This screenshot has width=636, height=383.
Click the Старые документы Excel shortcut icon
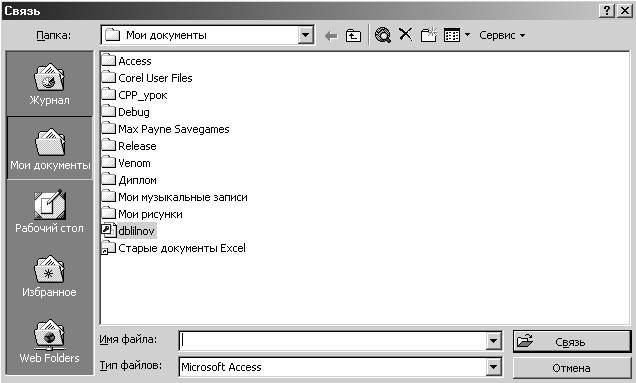[108, 248]
